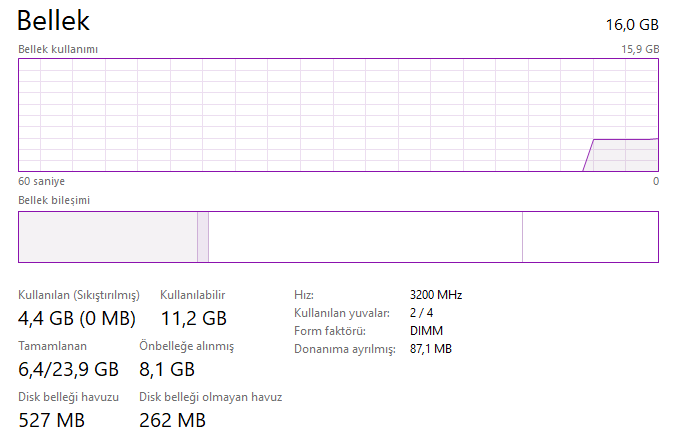Select the in-use segment of memory composition bar
674x434 pixels.
(108, 237)
